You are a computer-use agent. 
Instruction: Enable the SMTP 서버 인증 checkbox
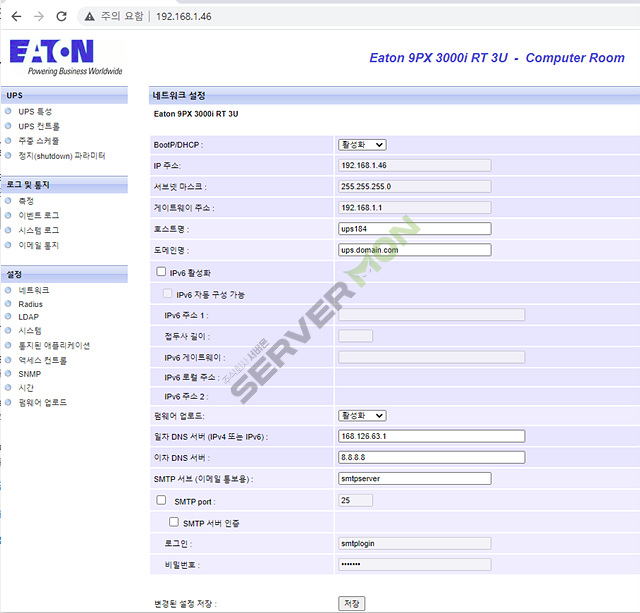[x=174, y=522]
